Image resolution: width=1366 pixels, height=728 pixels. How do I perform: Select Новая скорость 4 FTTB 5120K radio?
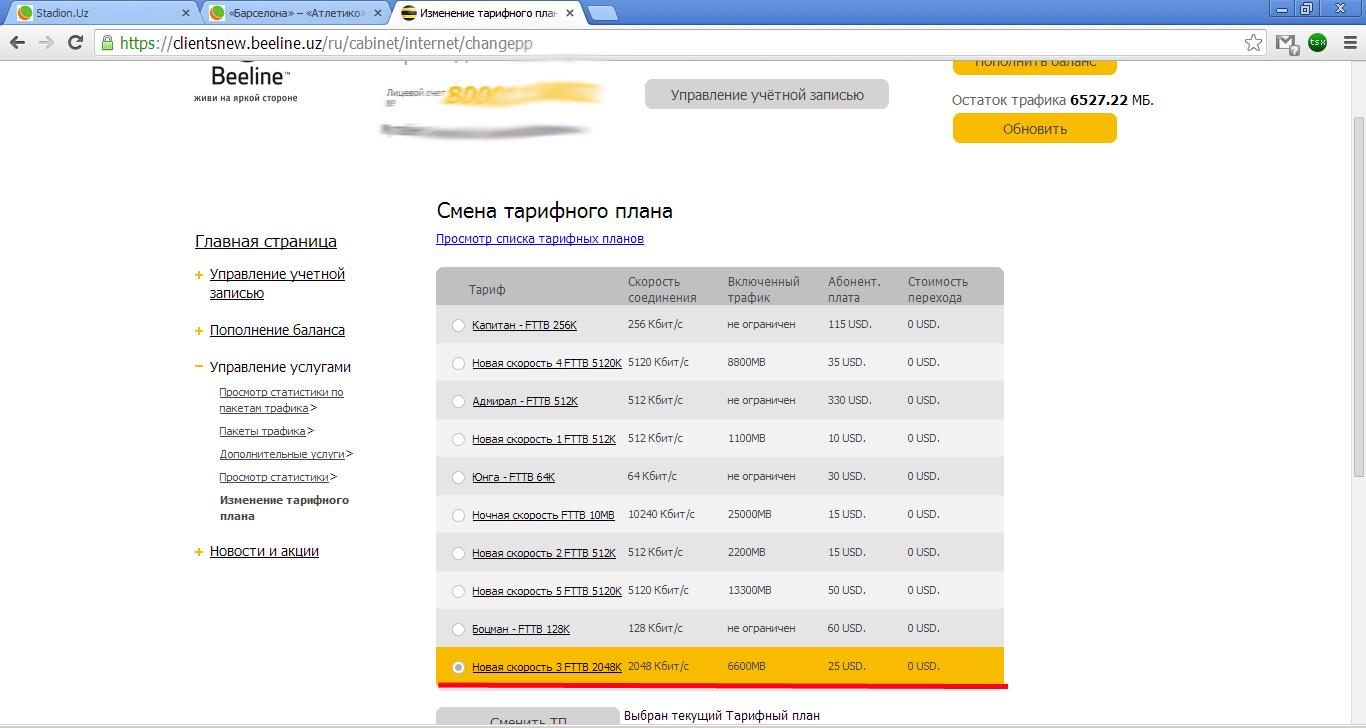pyautogui.click(x=458, y=363)
